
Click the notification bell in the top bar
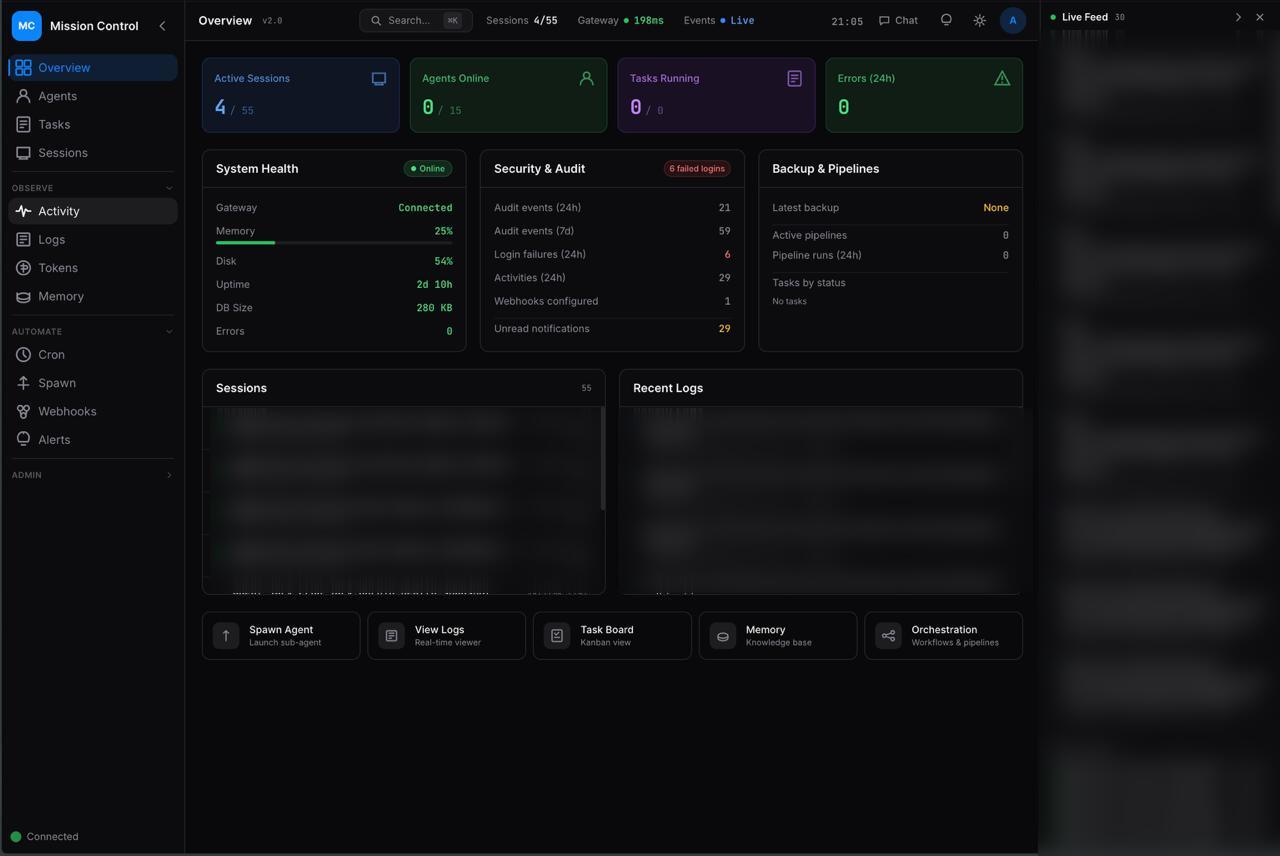pos(946,20)
